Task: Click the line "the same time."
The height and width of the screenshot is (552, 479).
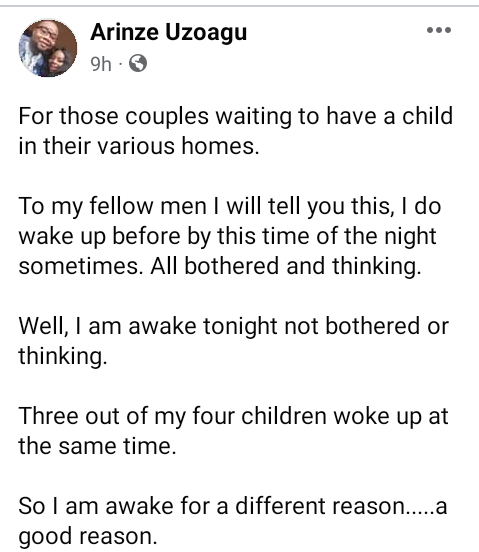Action: (97, 446)
